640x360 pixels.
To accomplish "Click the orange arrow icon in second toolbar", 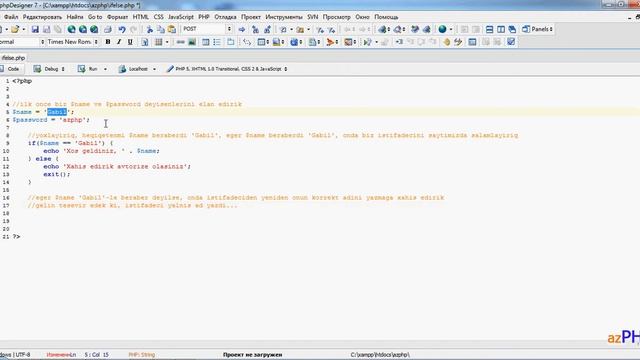I will tap(330, 42).
